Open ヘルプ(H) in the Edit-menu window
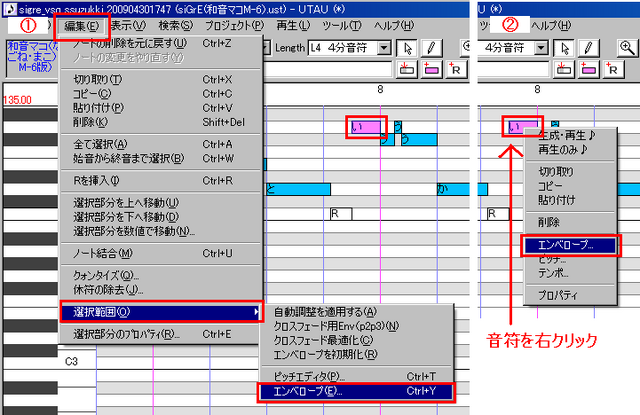Image resolution: width=640 pixels, height=415 pixels. (x=394, y=26)
